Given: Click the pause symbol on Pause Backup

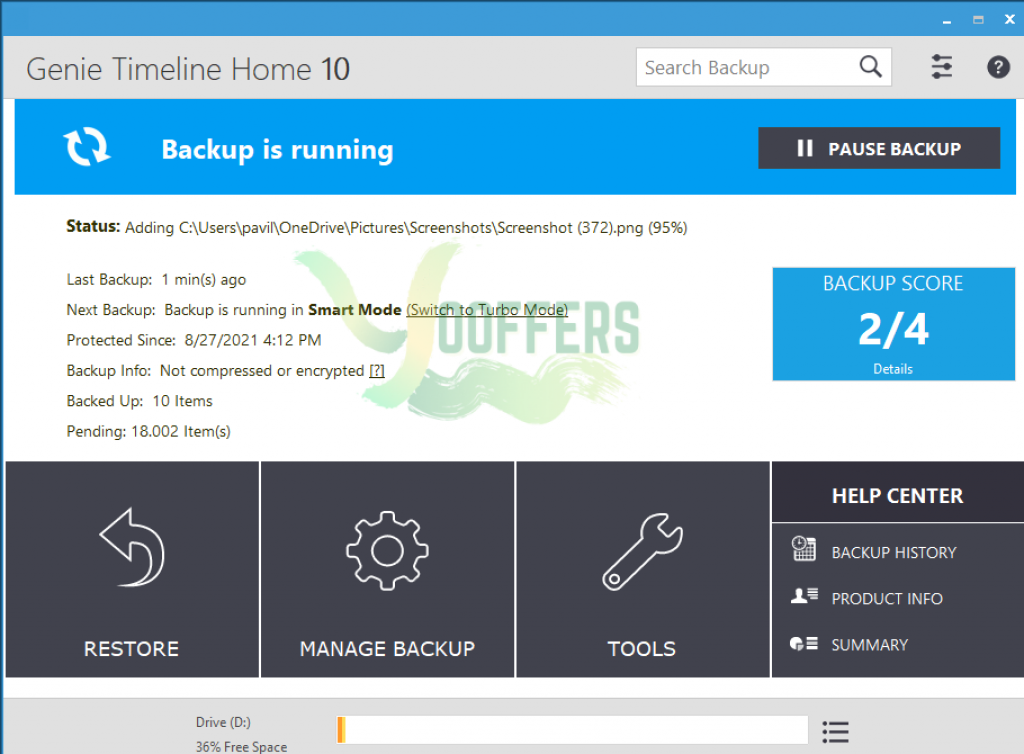Looking at the screenshot, I should click(805, 148).
